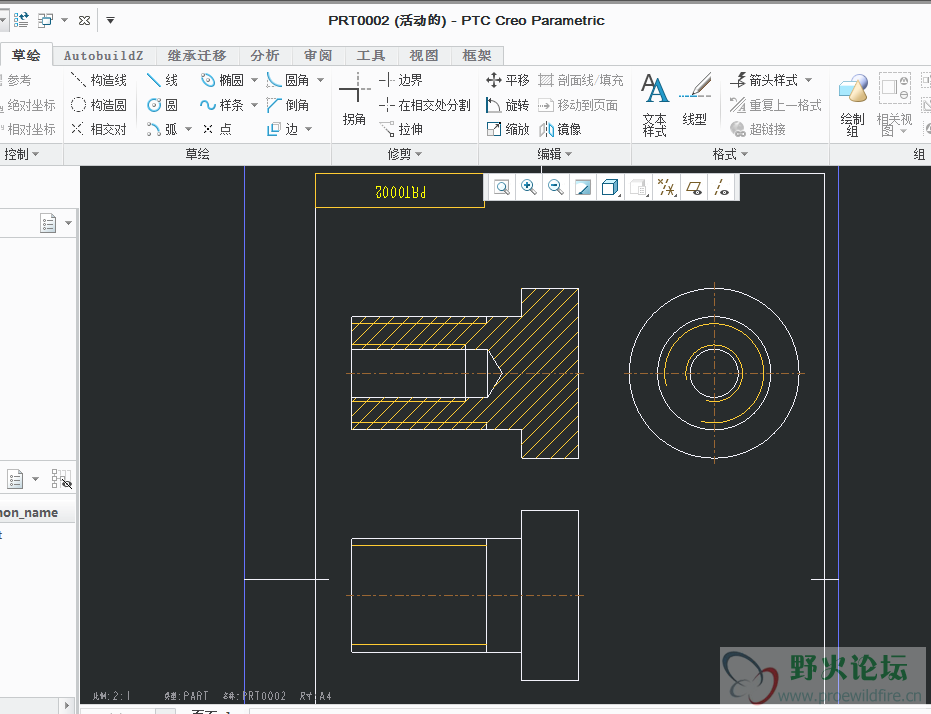The width and height of the screenshot is (931, 714).
Task: Expand the Trim (修剪) group menu
Action: pos(405,154)
